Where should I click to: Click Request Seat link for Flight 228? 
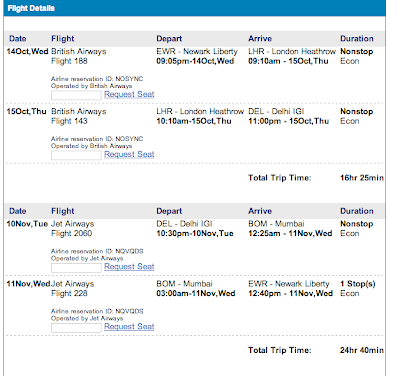129,327
